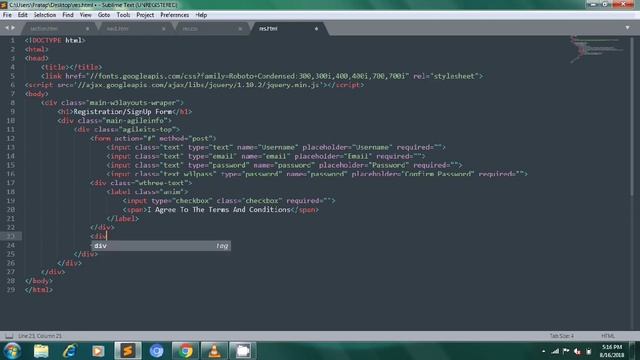Image resolution: width=640 pixels, height=360 pixels.
Task: Click the form action="#" method="post" line
Action: [x=153, y=138]
